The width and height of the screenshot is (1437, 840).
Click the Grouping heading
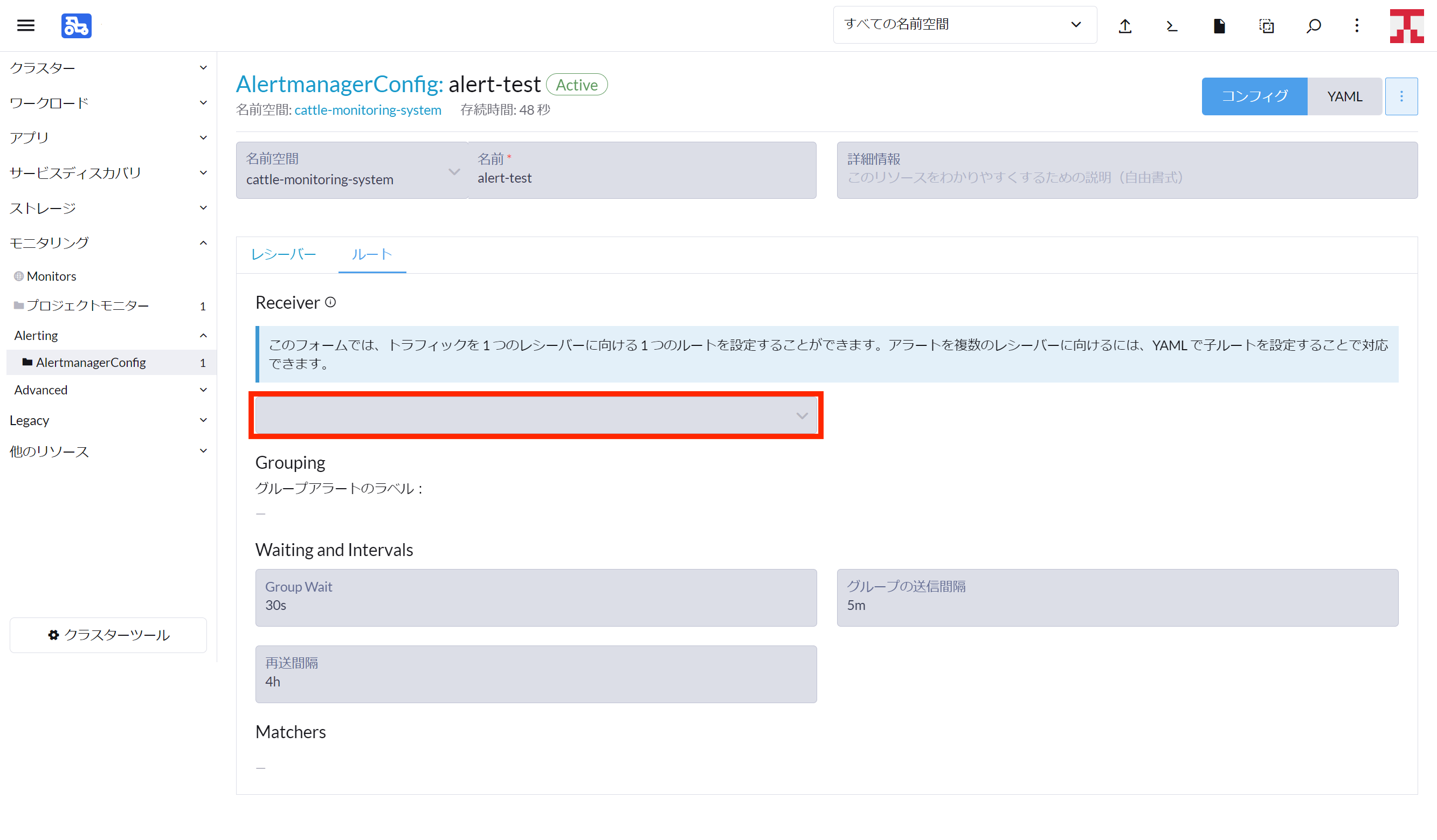coord(290,462)
